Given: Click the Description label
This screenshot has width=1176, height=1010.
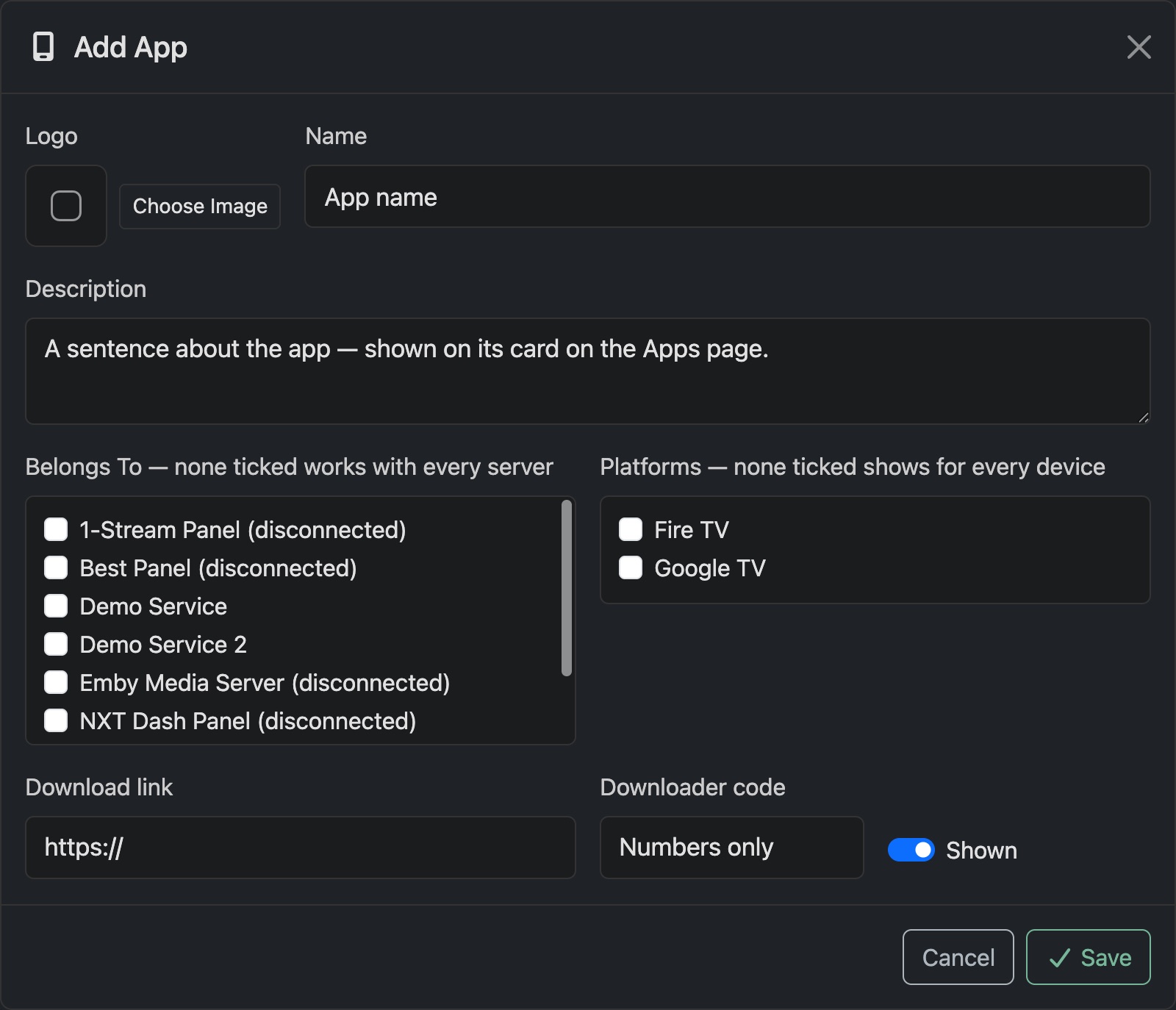Looking at the screenshot, I should tap(86, 289).
